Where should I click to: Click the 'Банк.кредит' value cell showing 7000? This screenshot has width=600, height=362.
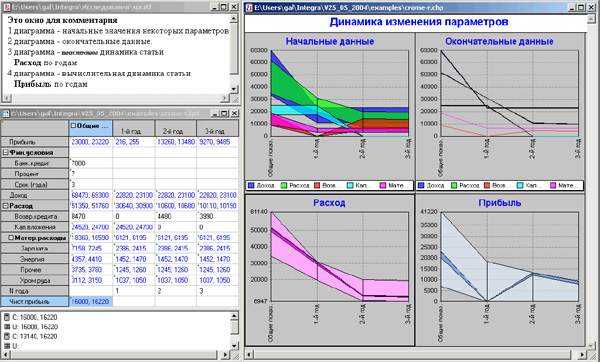[x=91, y=163]
